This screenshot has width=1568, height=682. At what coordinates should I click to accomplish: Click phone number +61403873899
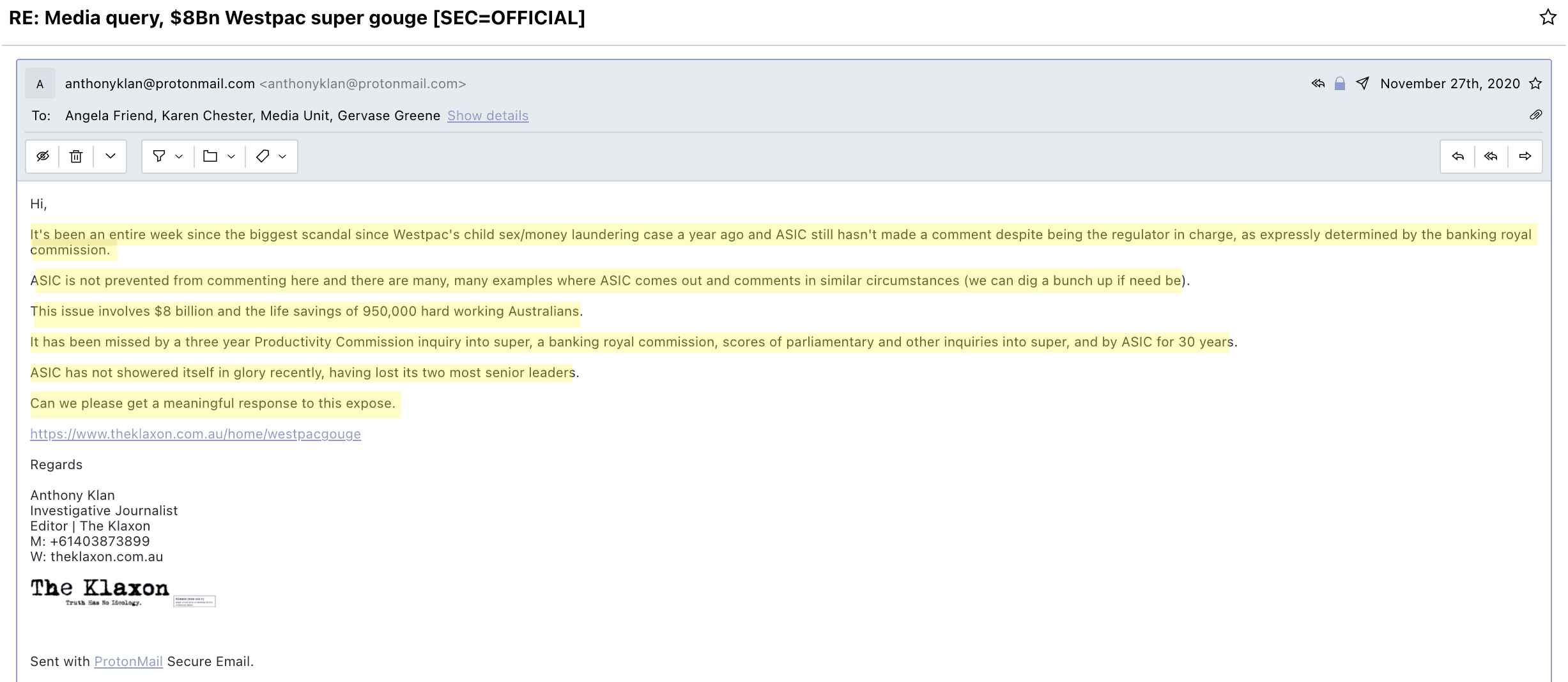click(x=100, y=541)
